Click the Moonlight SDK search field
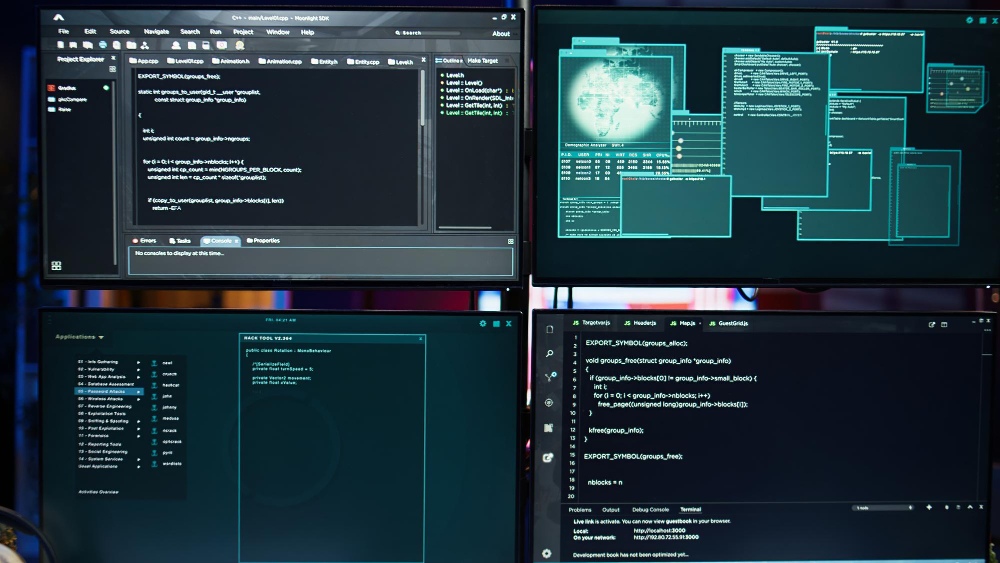Screen dimensions: 1000x563 click(x=422, y=33)
